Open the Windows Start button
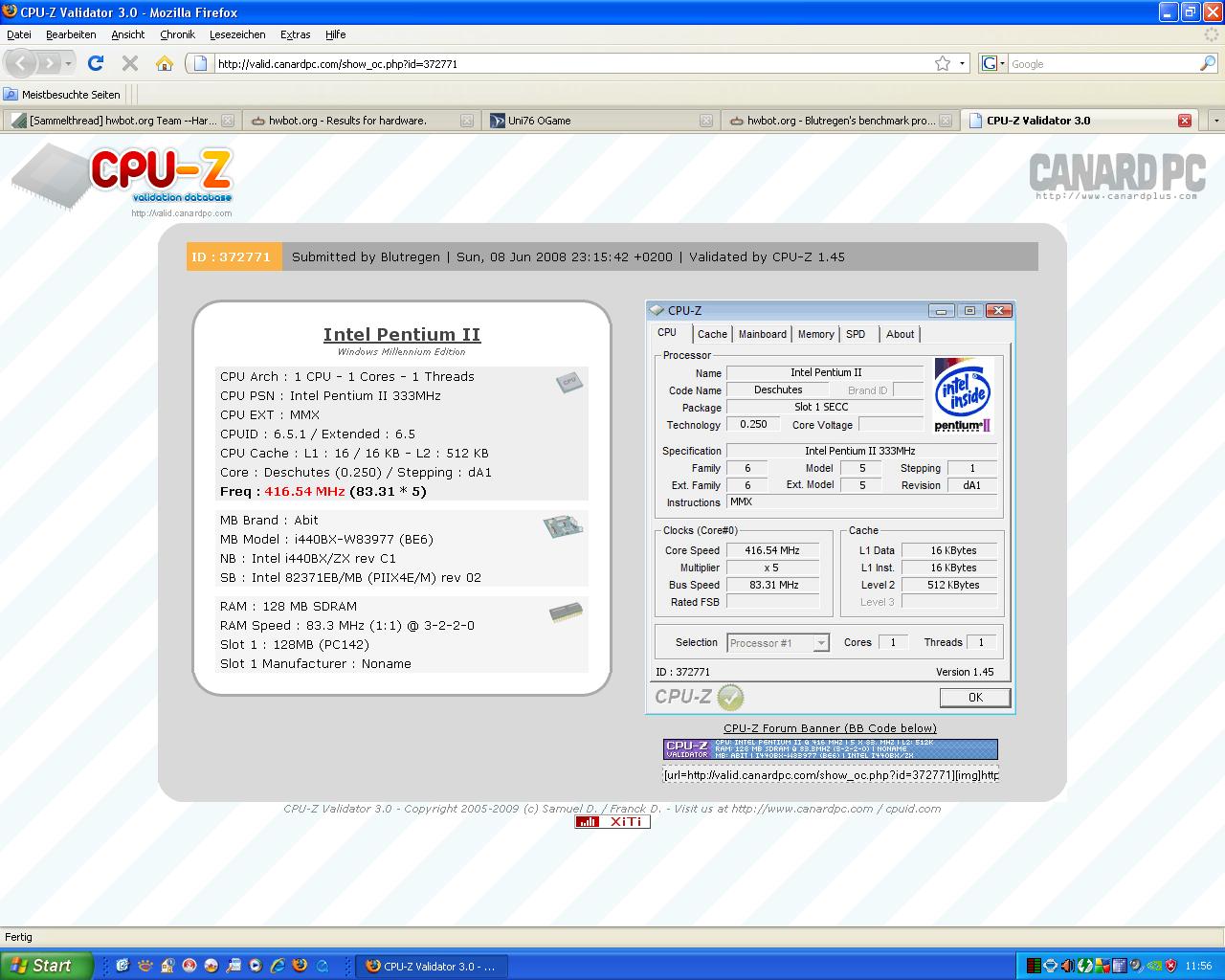The height and width of the screenshot is (980, 1225). (x=47, y=966)
